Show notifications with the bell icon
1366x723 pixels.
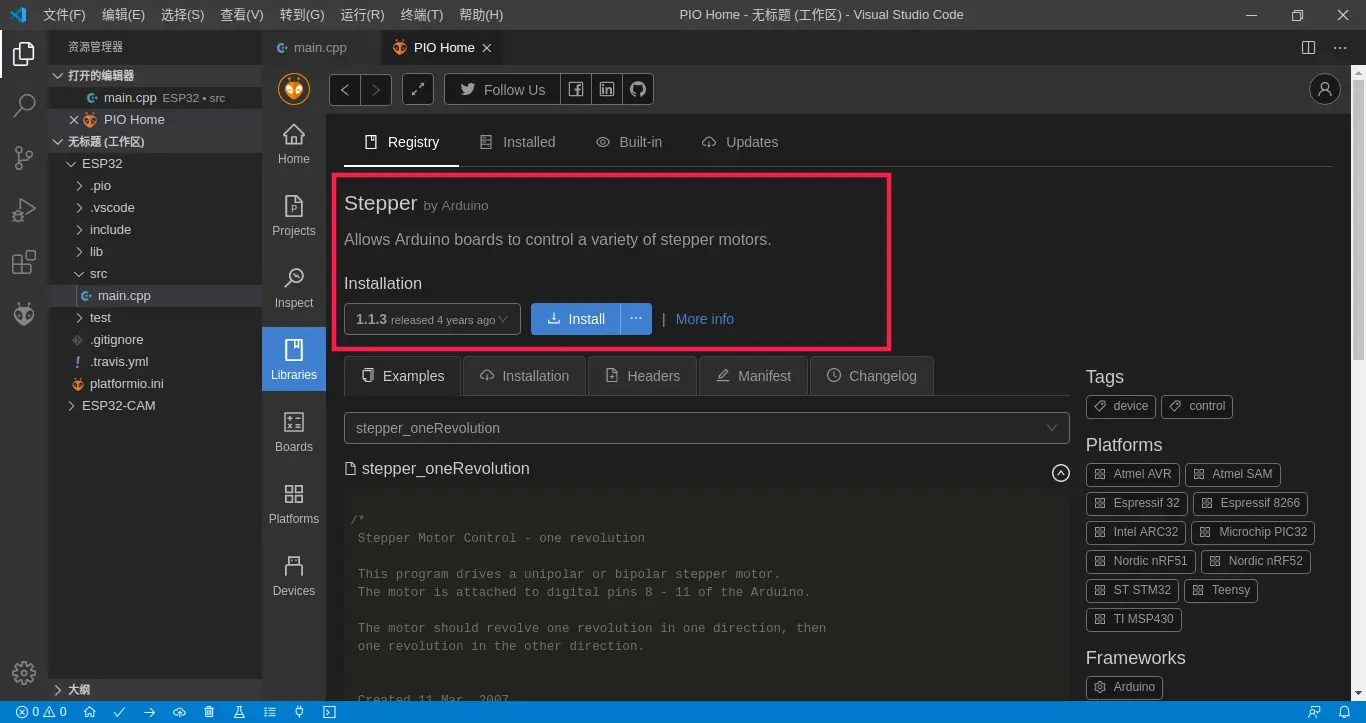1345,712
